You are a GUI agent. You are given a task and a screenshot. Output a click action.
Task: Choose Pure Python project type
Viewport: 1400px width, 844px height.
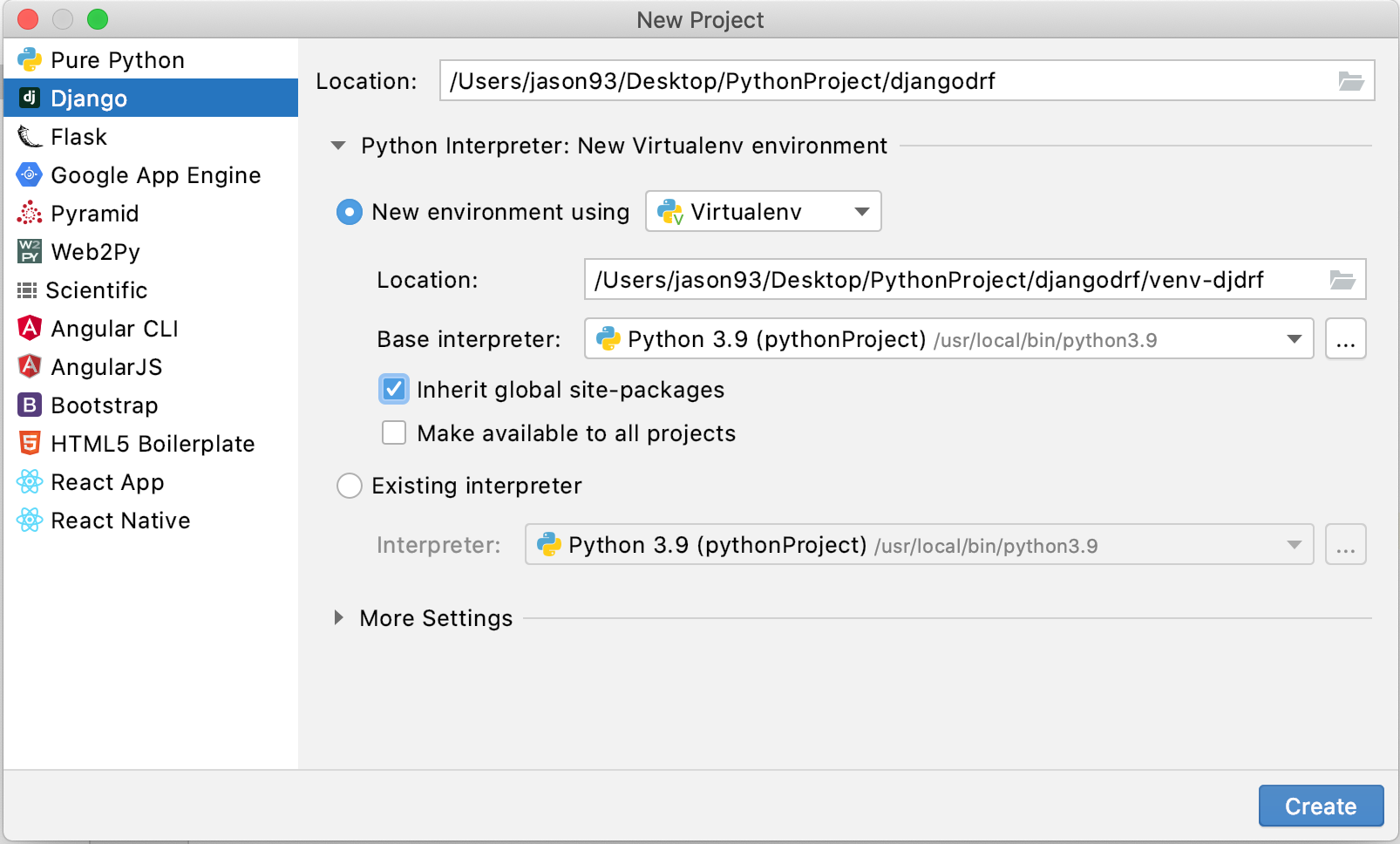[150, 59]
